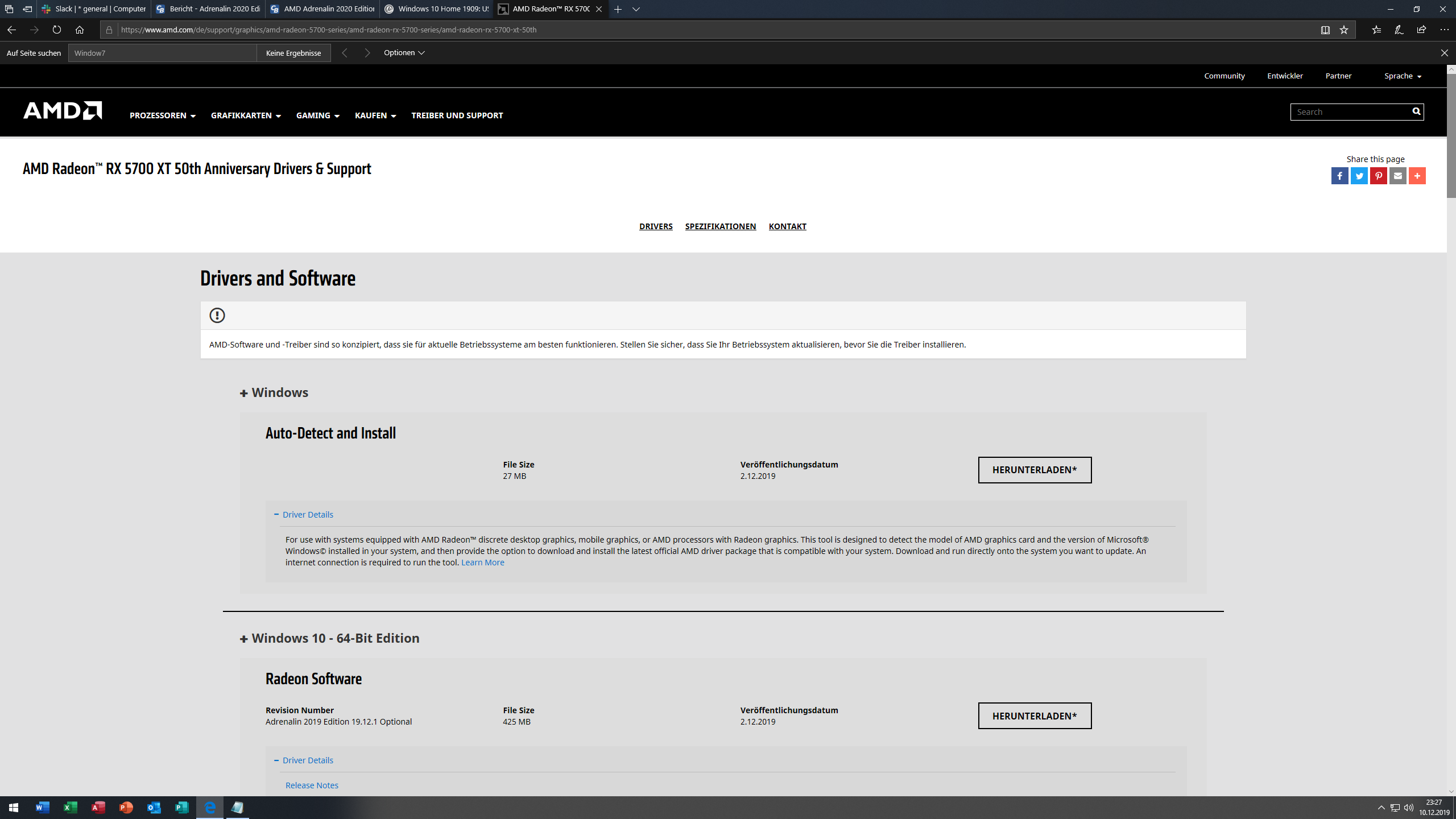1456x819 pixels.
Task: Switch to Windows 10 Home 1909 tab
Action: [x=436, y=9]
